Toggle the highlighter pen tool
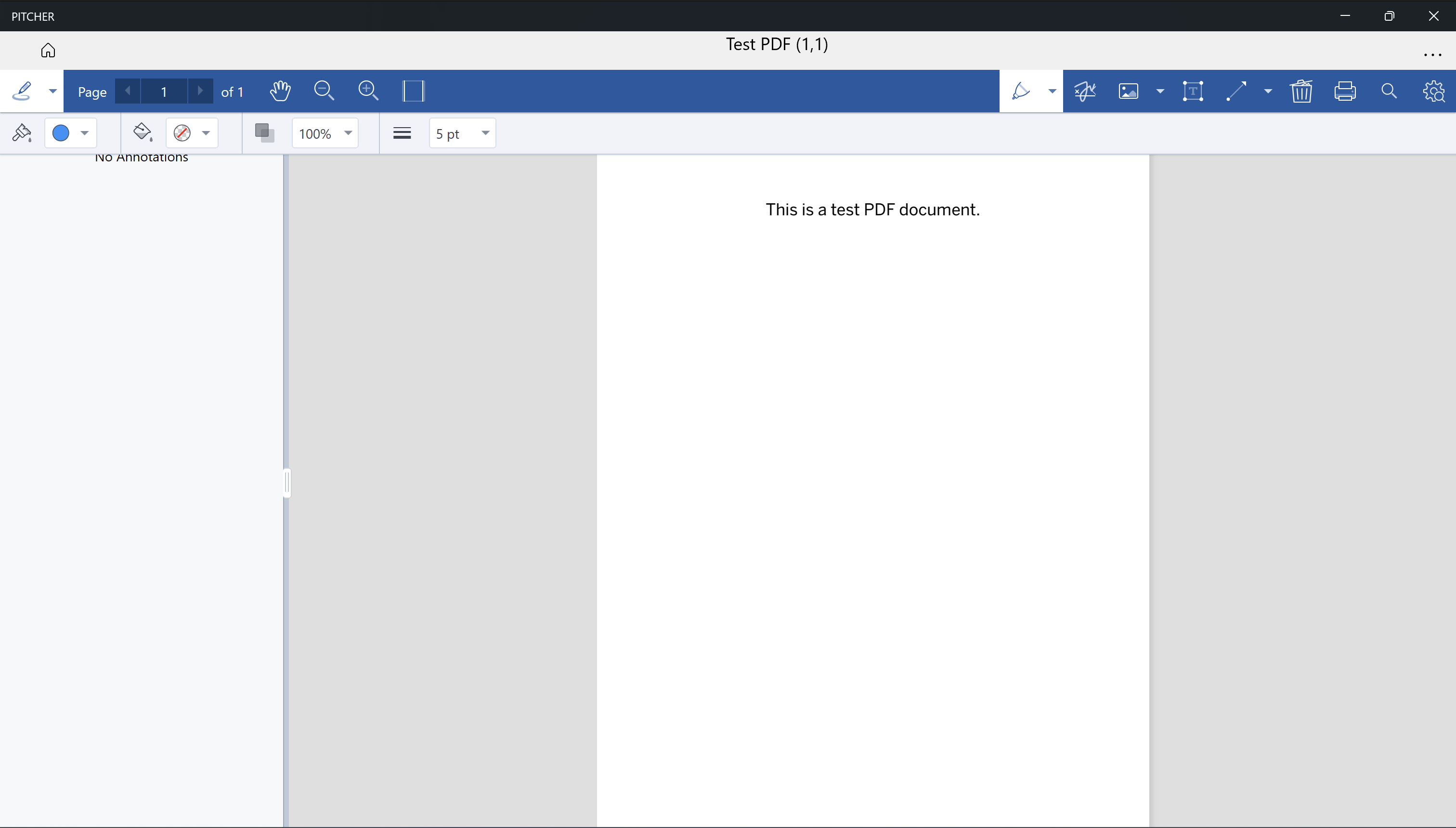Image resolution: width=1456 pixels, height=828 pixels. pos(1021,91)
